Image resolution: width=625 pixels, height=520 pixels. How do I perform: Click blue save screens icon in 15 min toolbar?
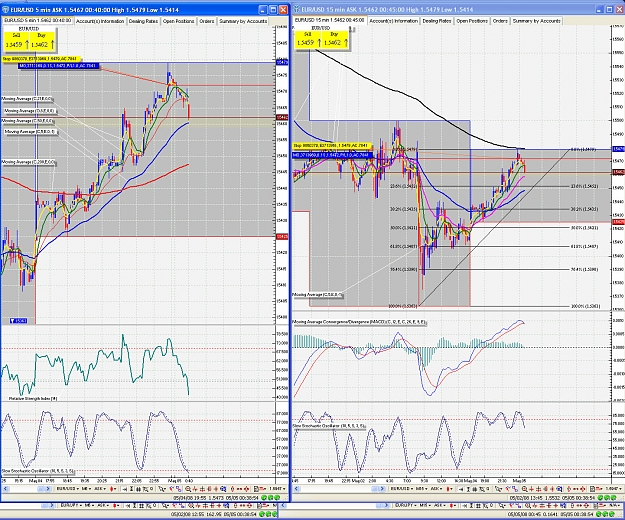coord(559,489)
